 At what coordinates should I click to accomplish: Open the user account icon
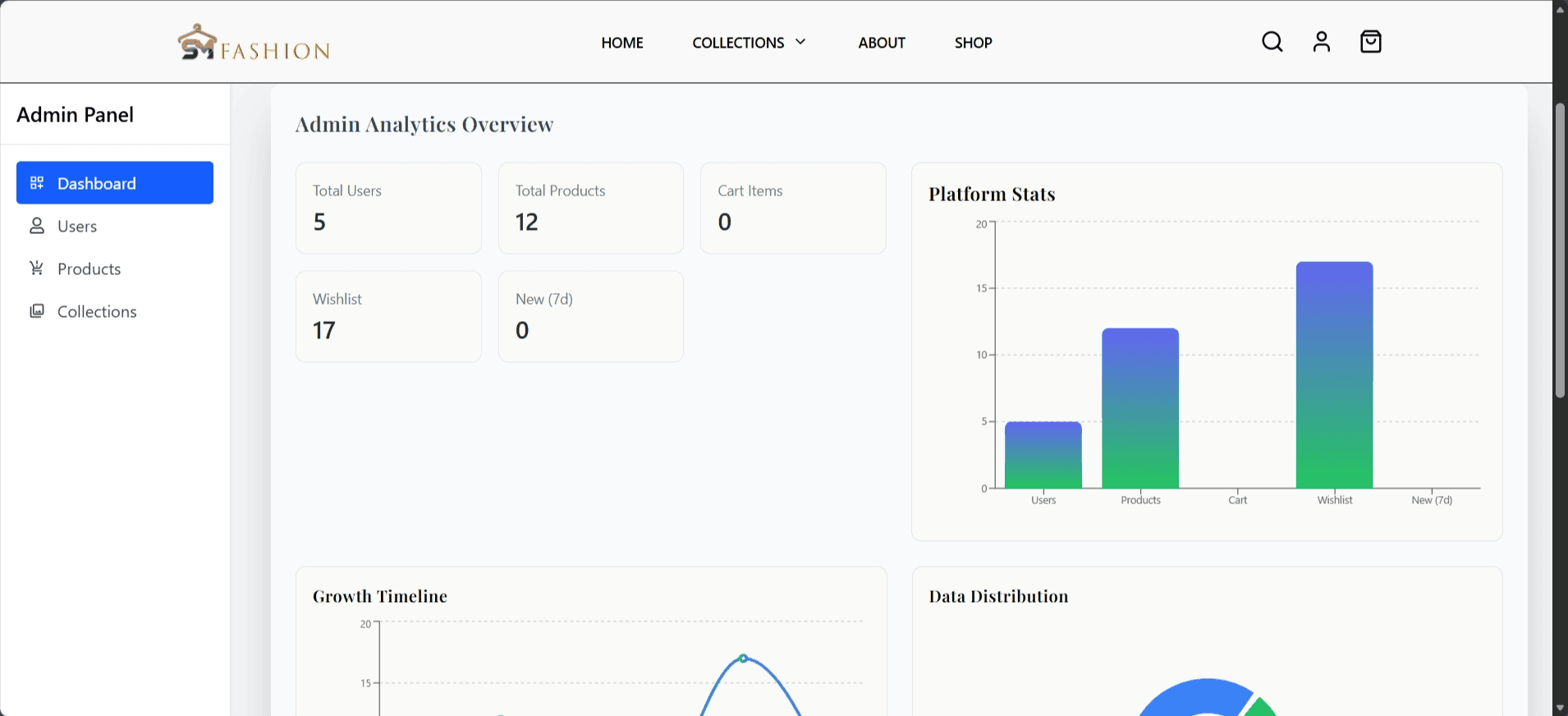point(1322,42)
